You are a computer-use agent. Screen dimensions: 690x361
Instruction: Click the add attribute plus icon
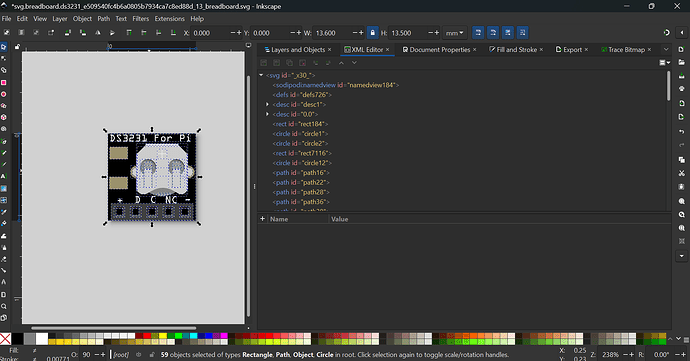(262, 218)
